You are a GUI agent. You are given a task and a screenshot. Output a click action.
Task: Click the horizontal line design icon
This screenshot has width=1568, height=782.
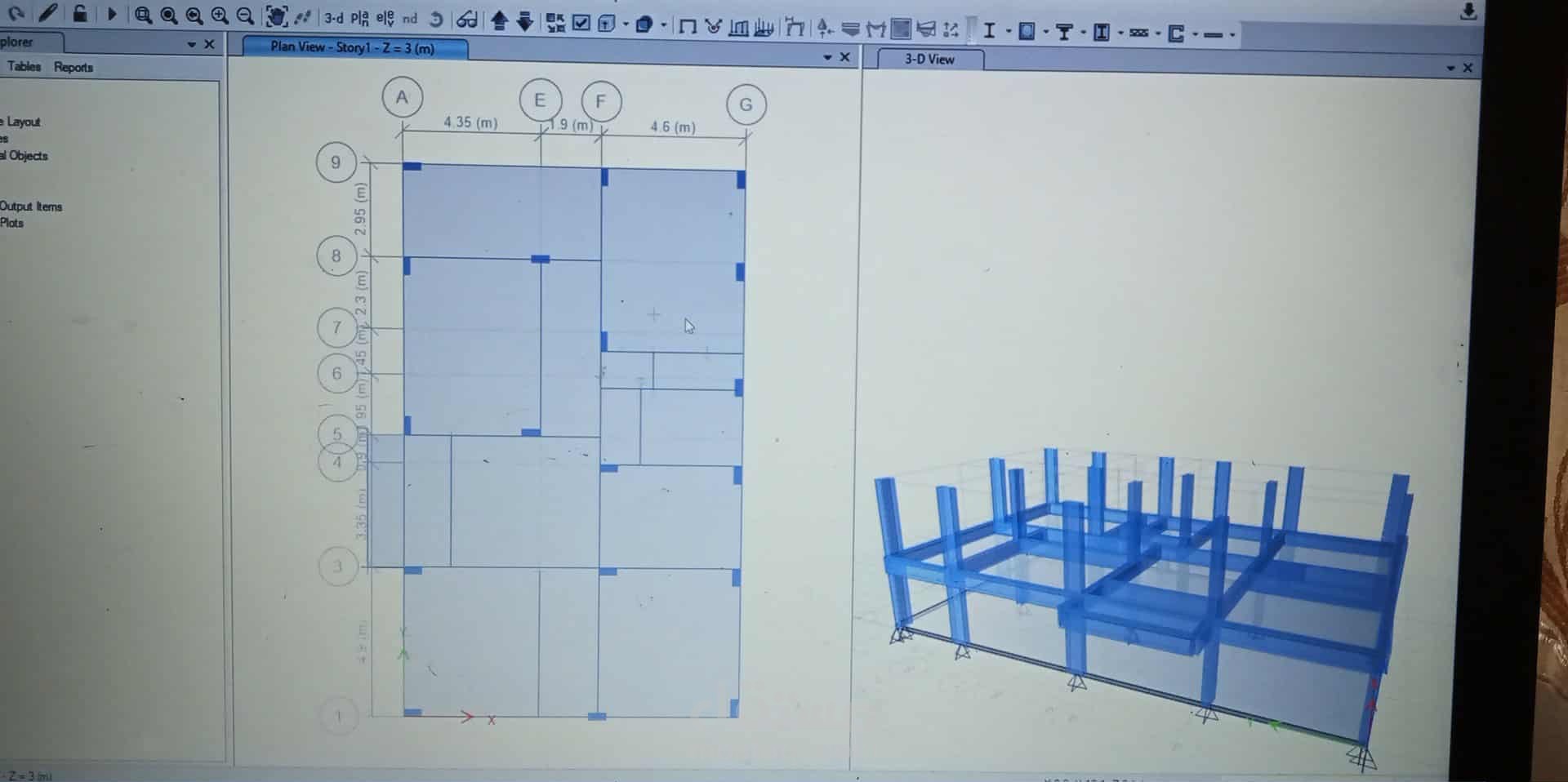coord(1213,35)
